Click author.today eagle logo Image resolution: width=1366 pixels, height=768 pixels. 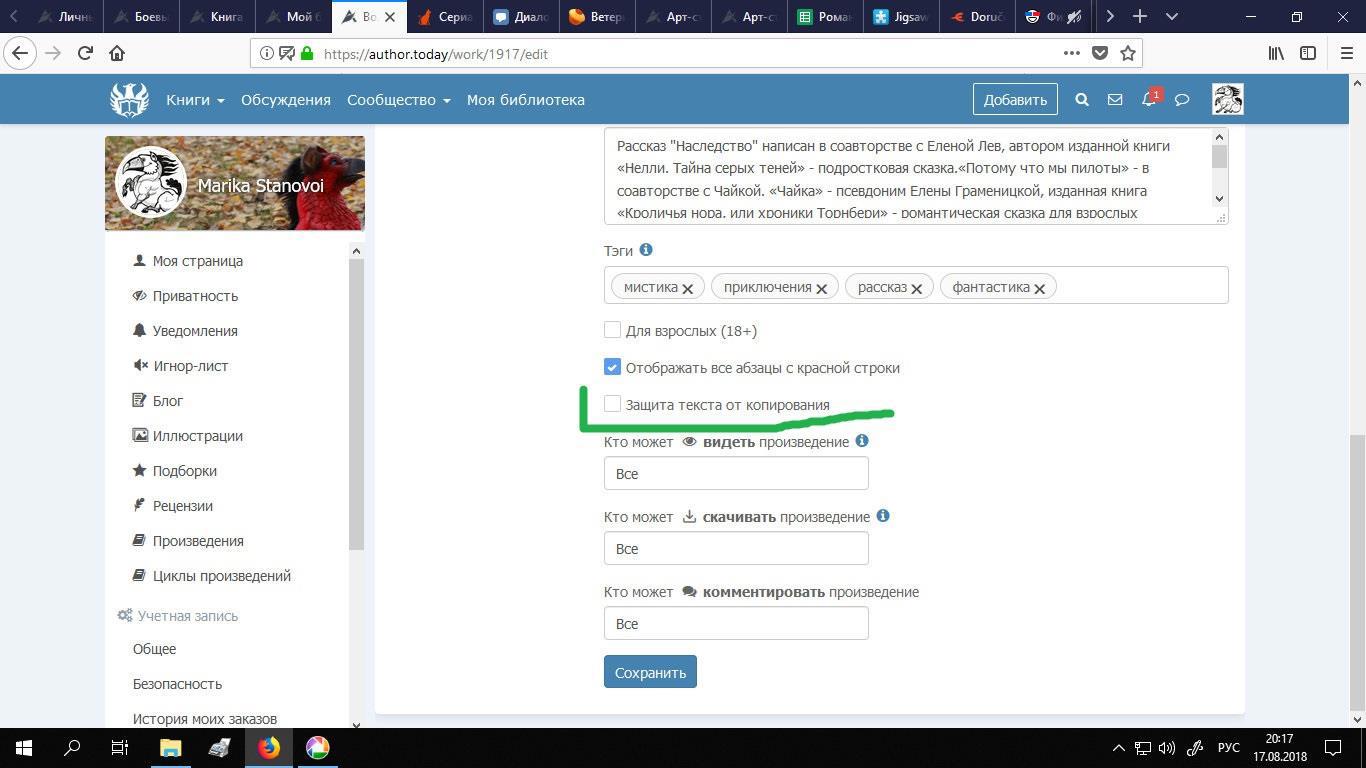click(129, 100)
